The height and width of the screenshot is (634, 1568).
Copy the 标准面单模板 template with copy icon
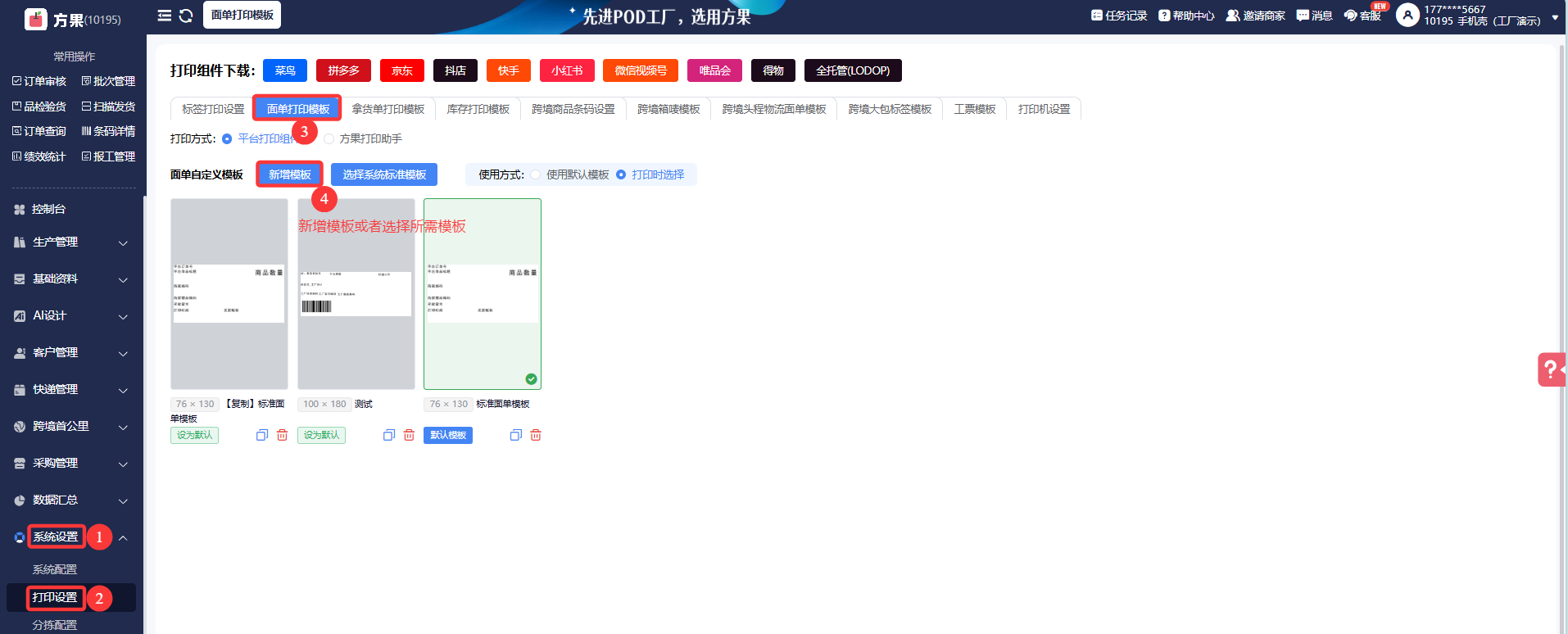pos(516,435)
